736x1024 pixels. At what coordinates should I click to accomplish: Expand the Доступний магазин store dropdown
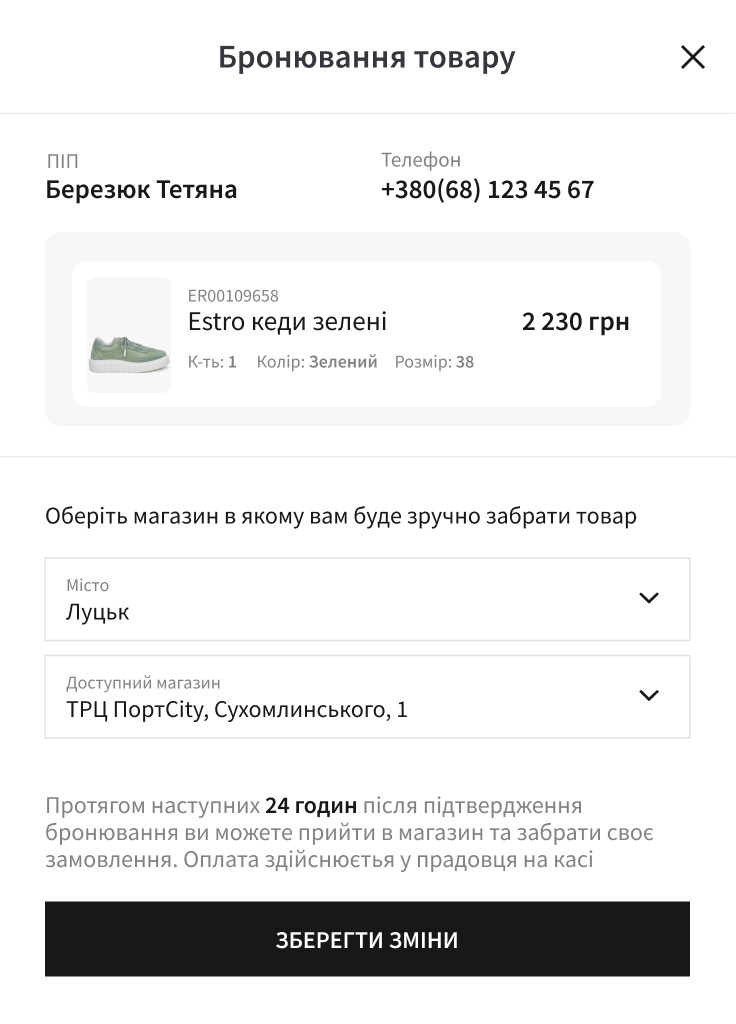(367, 697)
